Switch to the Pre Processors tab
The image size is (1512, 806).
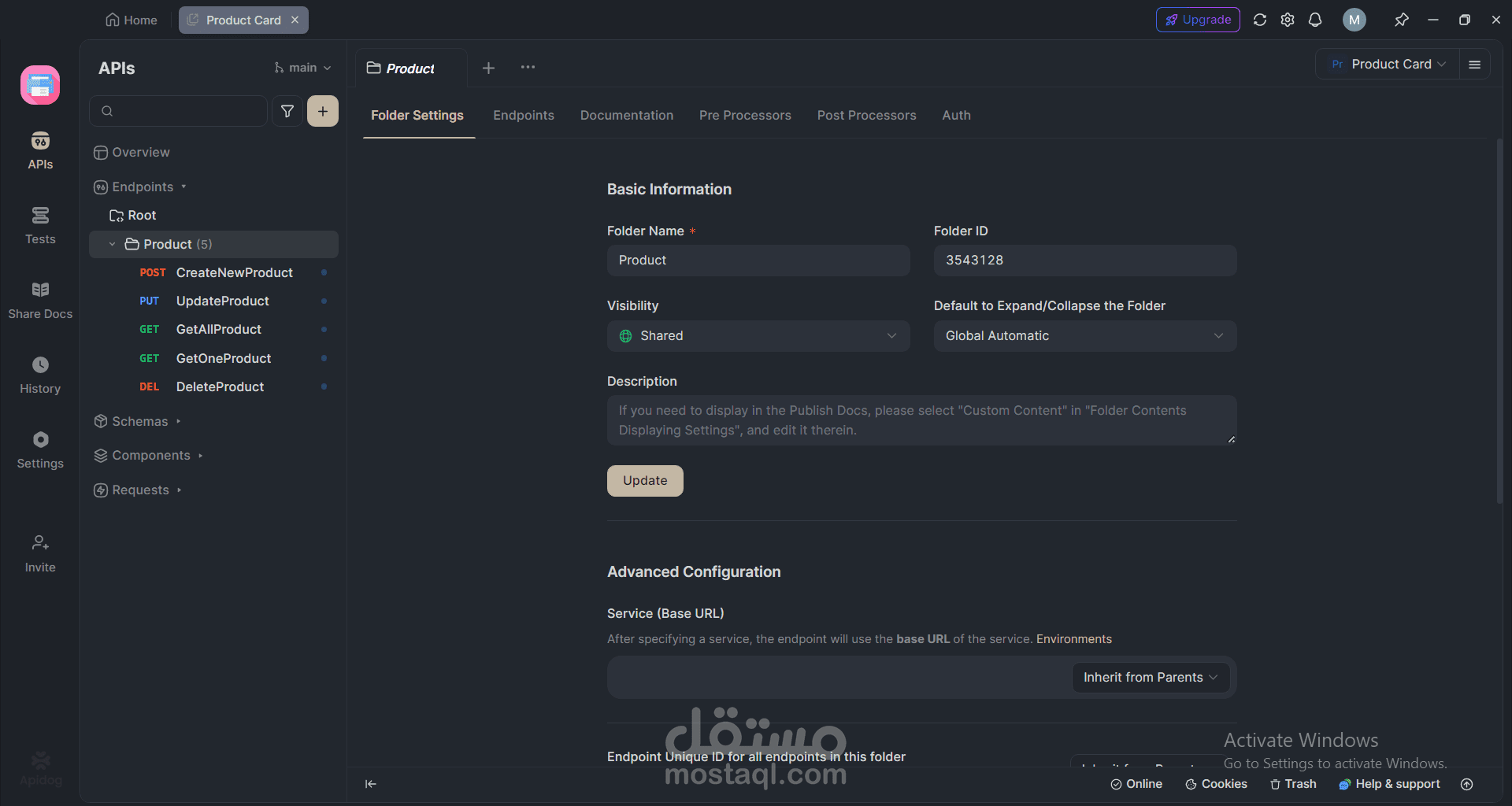[x=745, y=116]
